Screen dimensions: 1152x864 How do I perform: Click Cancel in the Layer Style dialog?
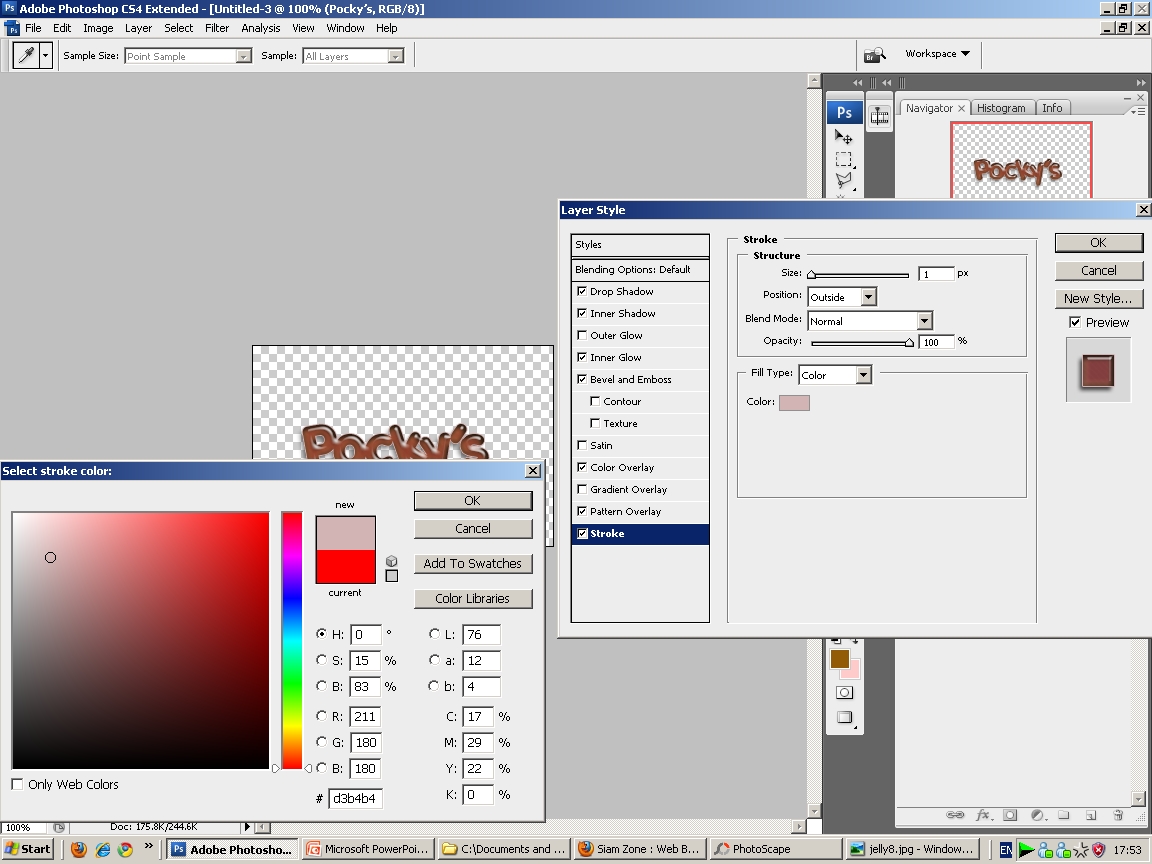pos(1098,270)
